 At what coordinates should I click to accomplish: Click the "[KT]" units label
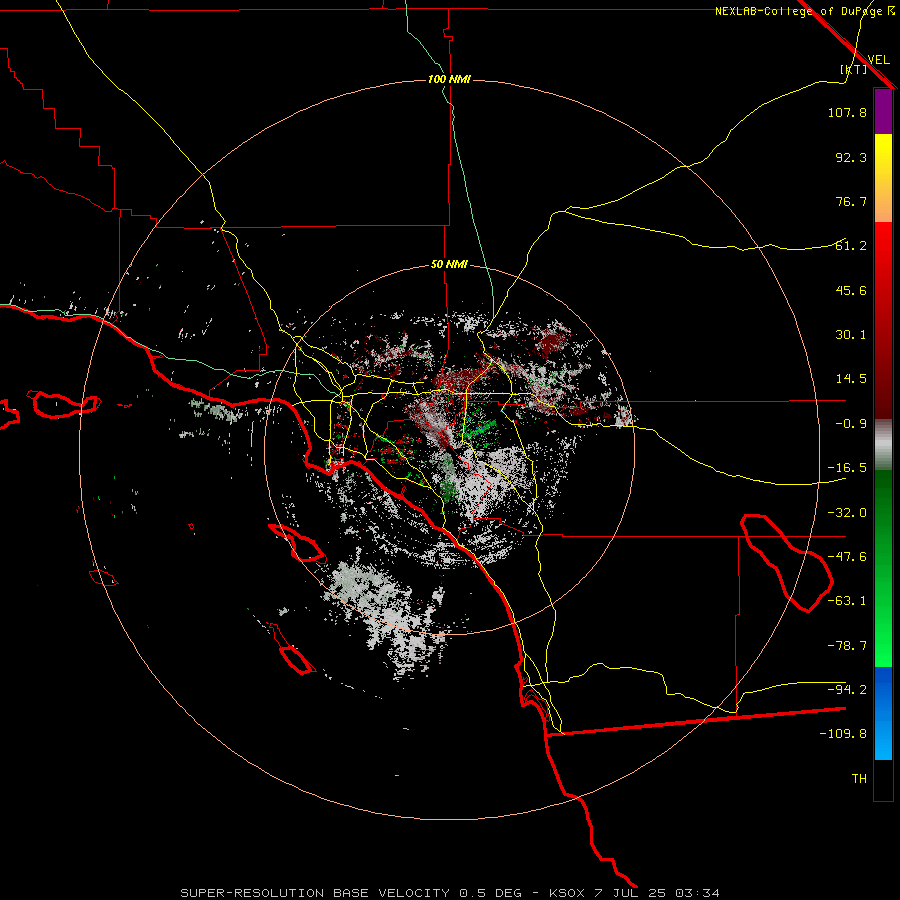pyautogui.click(x=854, y=69)
